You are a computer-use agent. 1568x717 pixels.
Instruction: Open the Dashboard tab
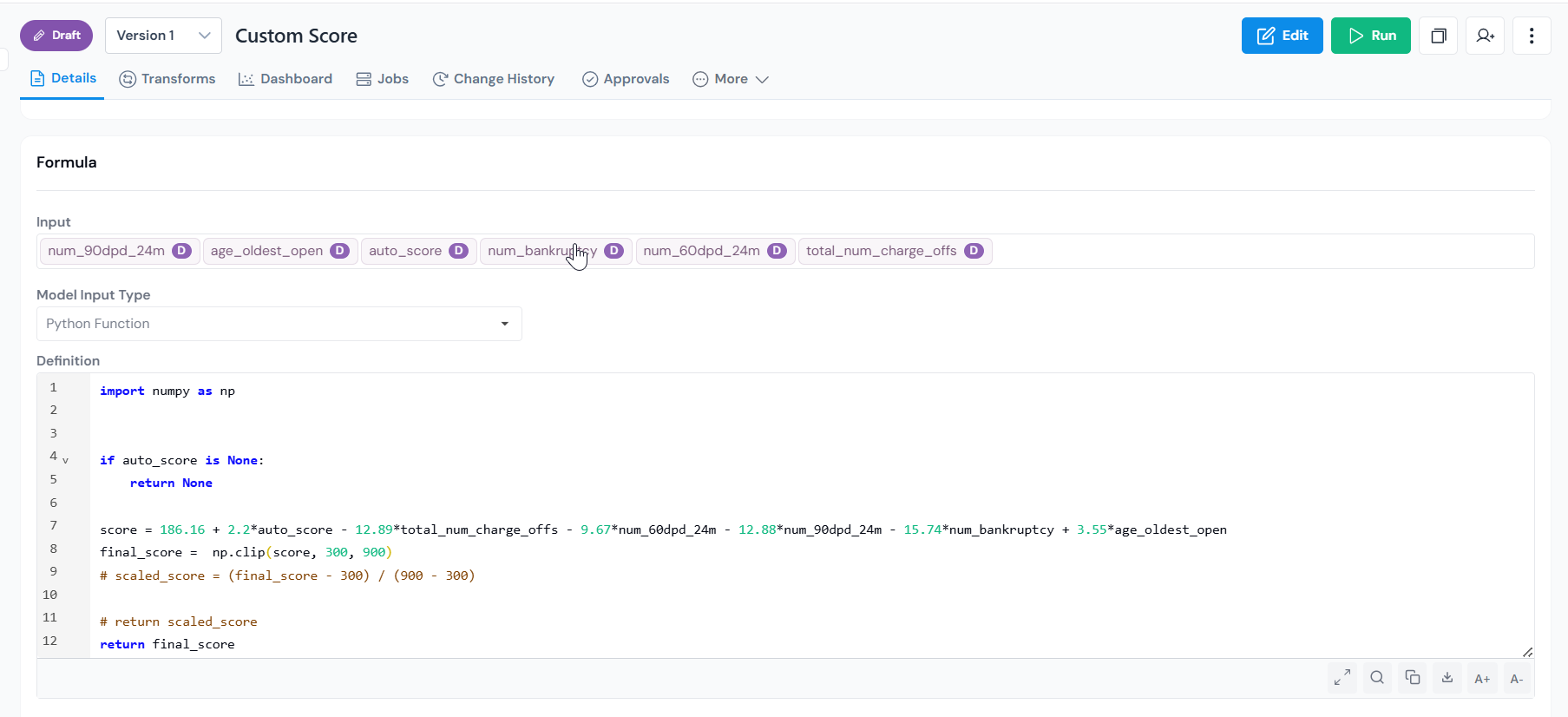(x=285, y=79)
